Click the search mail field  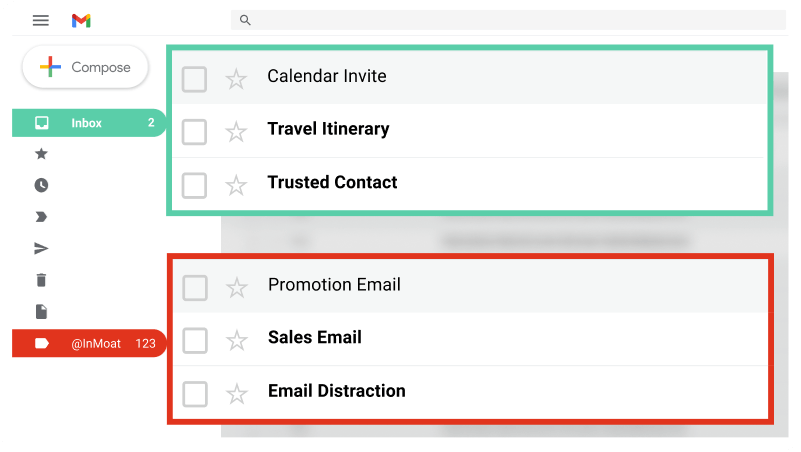pos(508,20)
